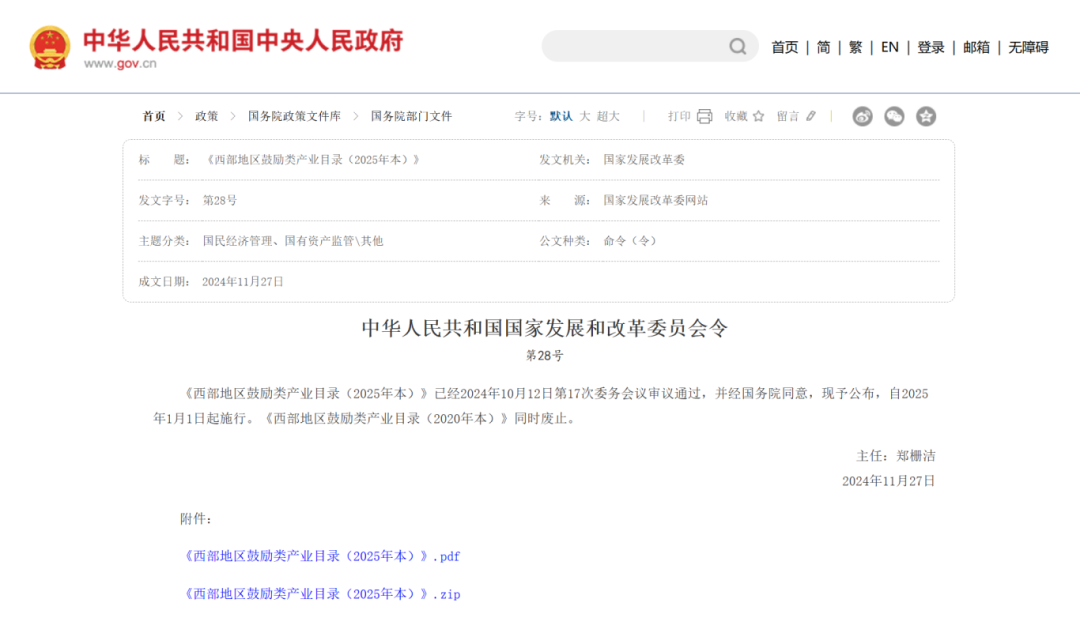Set font size to 超大

(x=608, y=116)
